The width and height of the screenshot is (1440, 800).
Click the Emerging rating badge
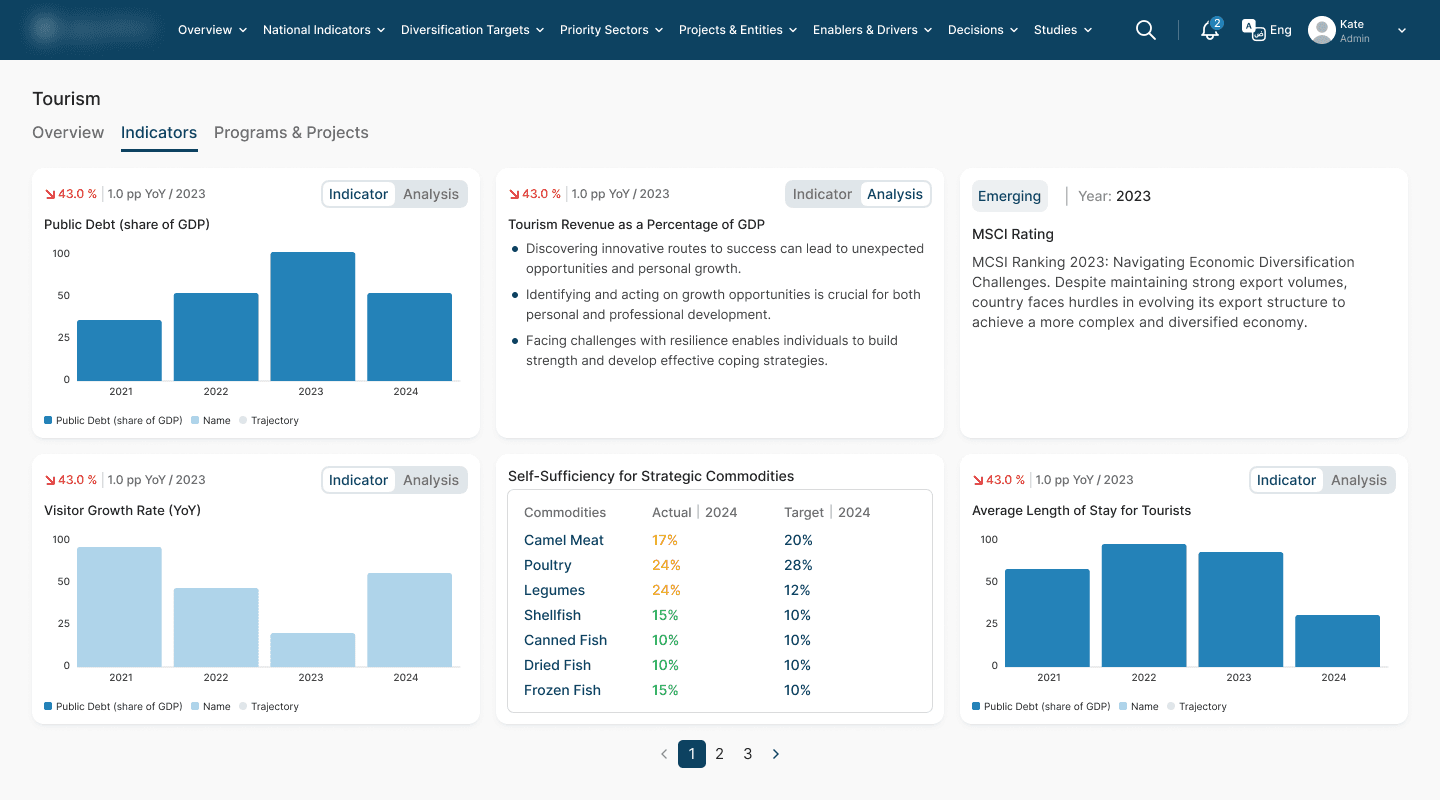(1009, 196)
